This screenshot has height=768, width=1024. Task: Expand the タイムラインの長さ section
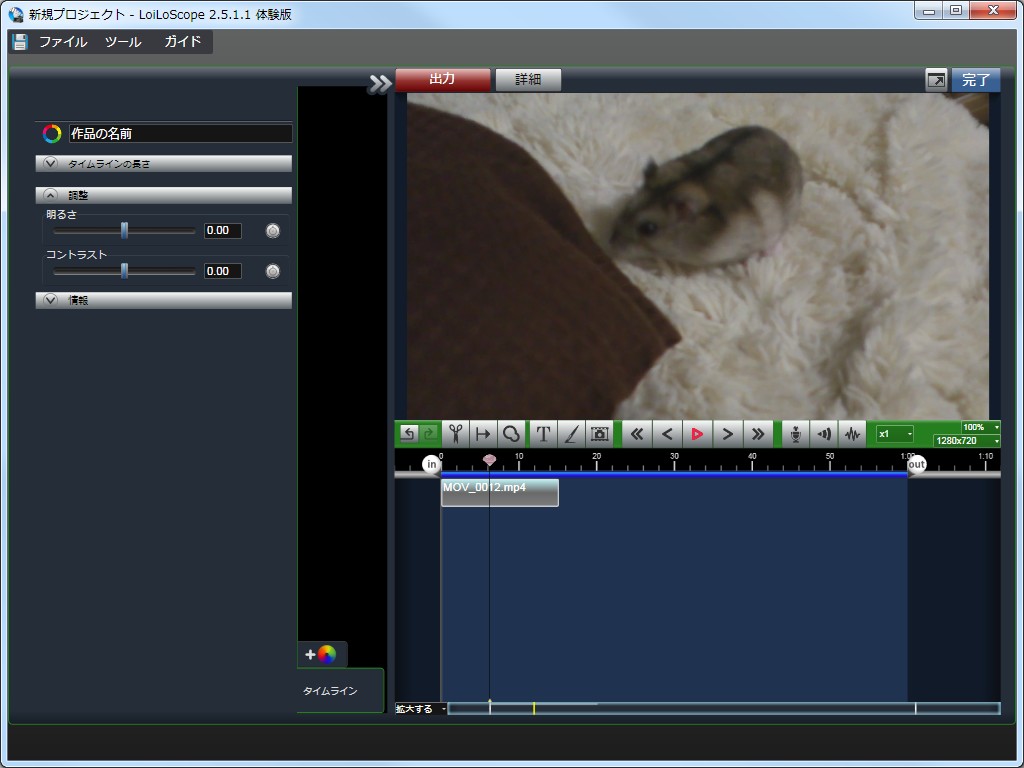163,163
